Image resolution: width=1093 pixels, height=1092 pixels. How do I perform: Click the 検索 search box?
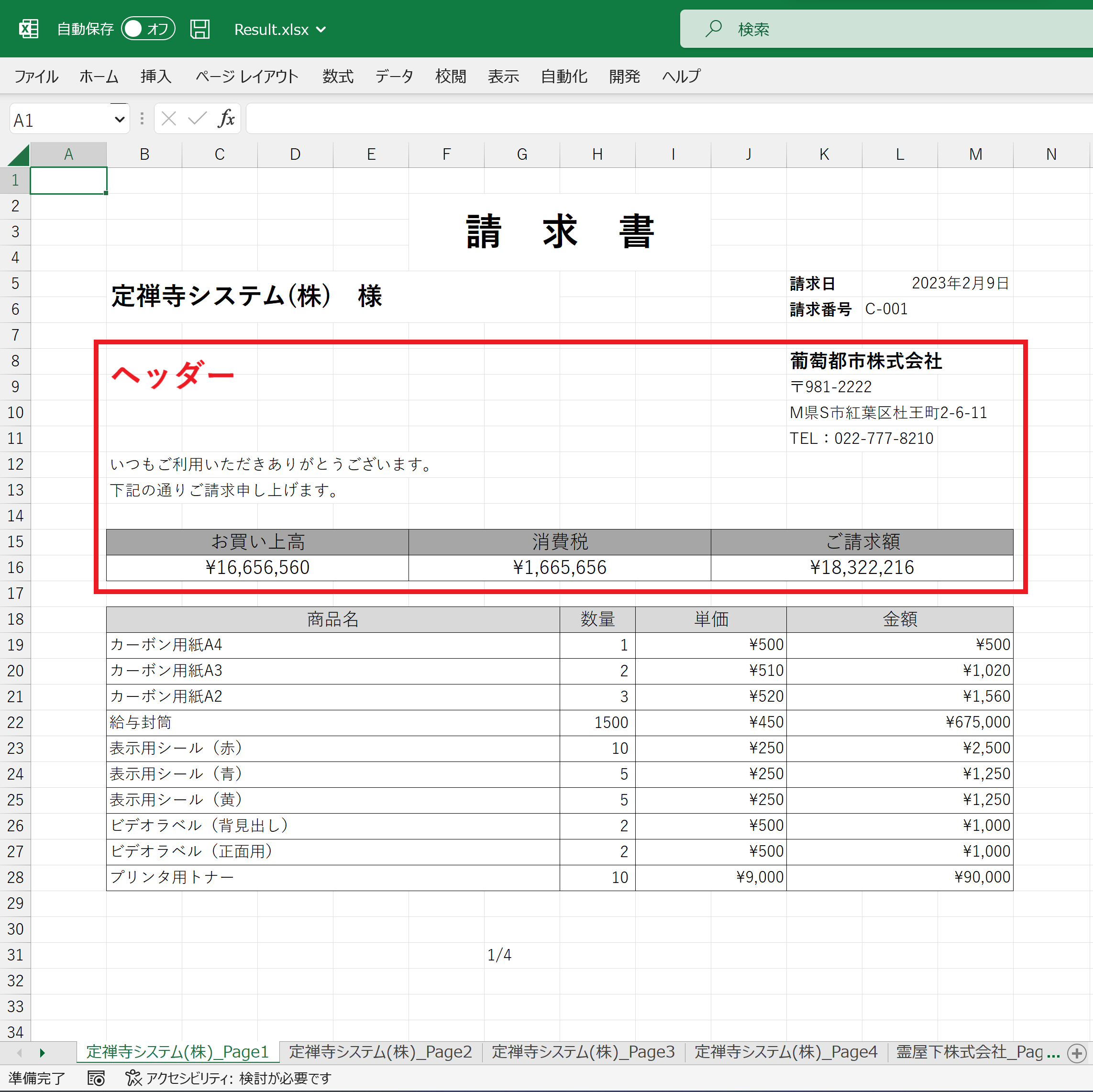pos(886,29)
